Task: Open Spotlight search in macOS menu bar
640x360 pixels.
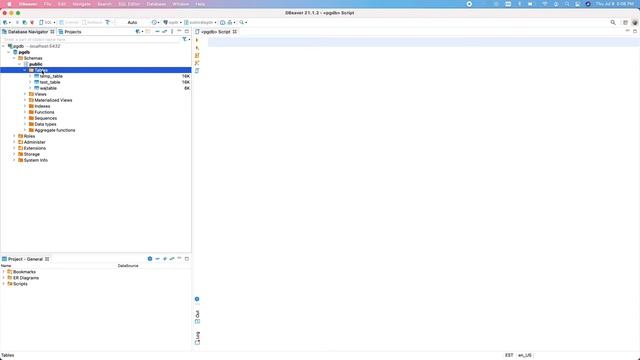Action: [567, 4]
